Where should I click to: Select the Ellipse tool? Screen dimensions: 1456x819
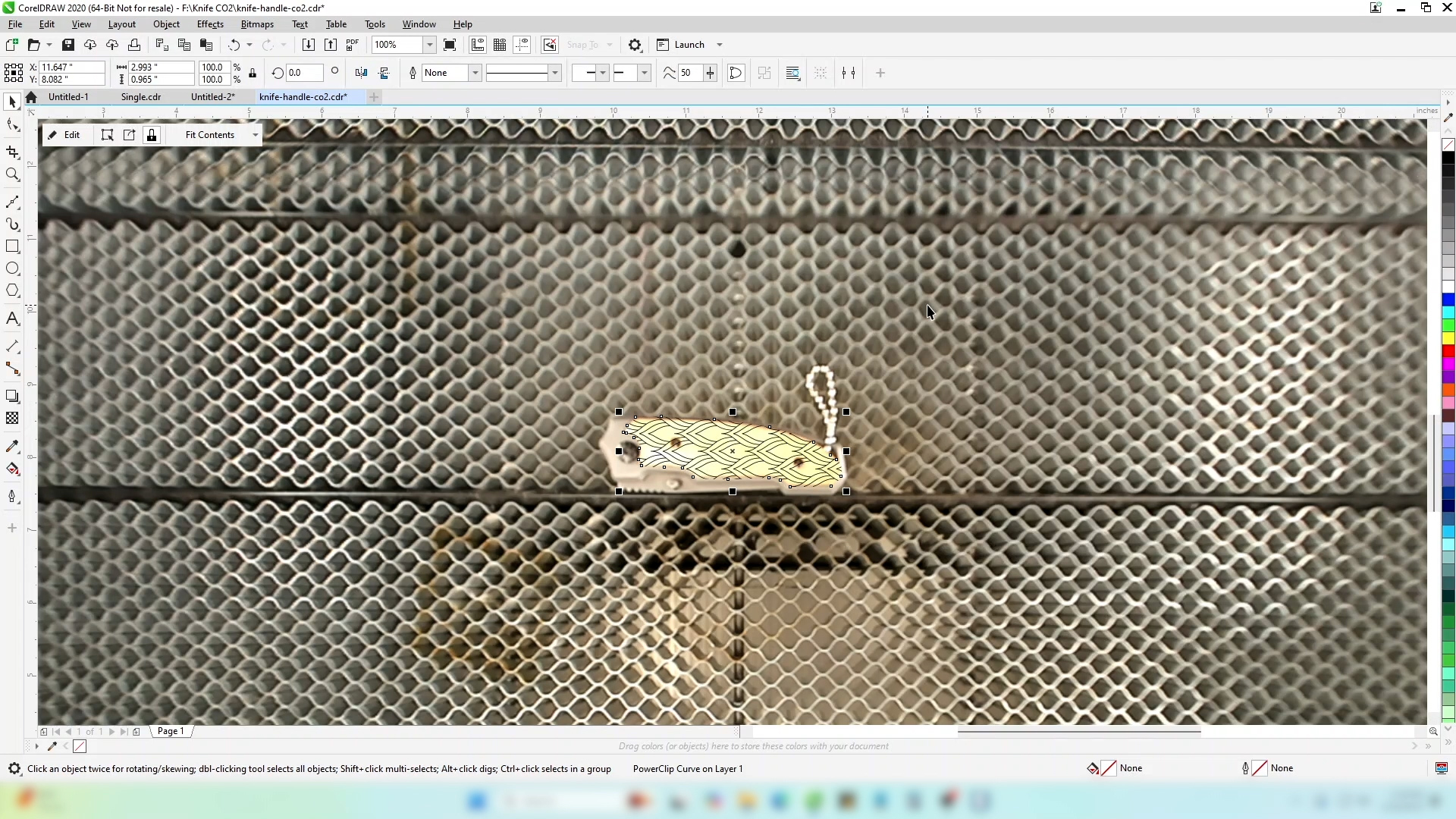tap(12, 268)
